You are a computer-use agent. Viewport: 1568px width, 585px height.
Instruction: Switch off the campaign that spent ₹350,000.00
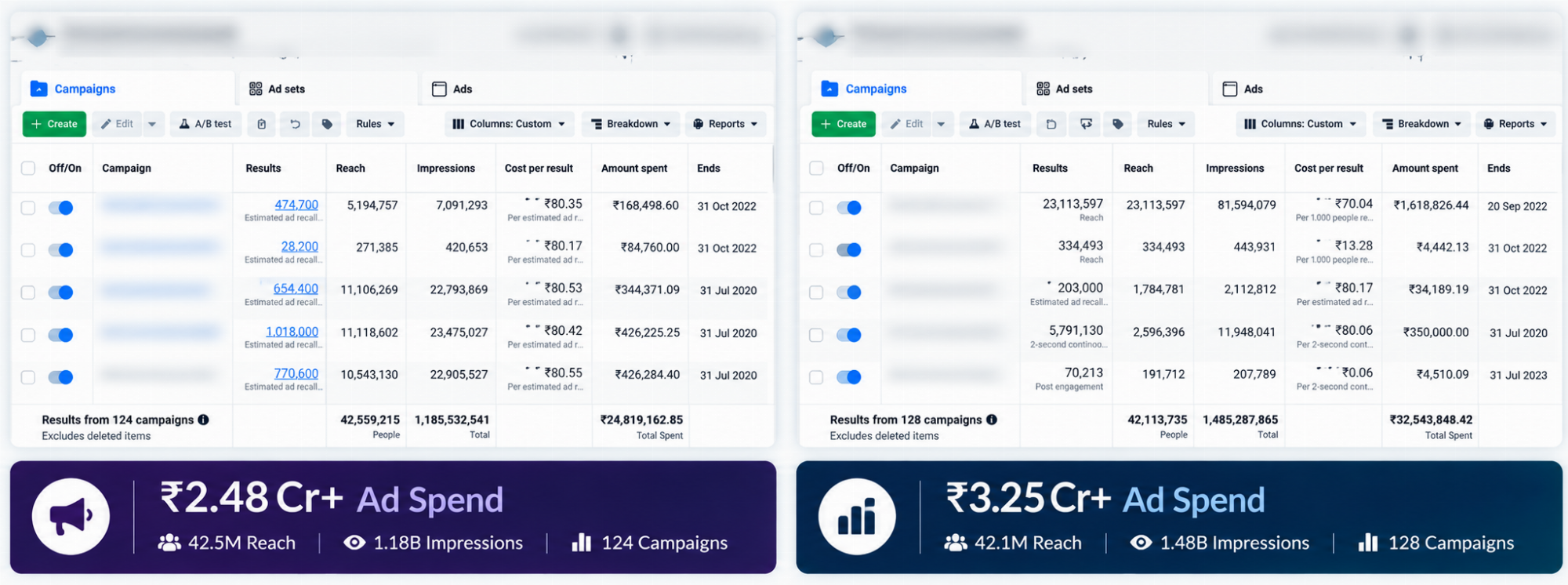tap(849, 335)
